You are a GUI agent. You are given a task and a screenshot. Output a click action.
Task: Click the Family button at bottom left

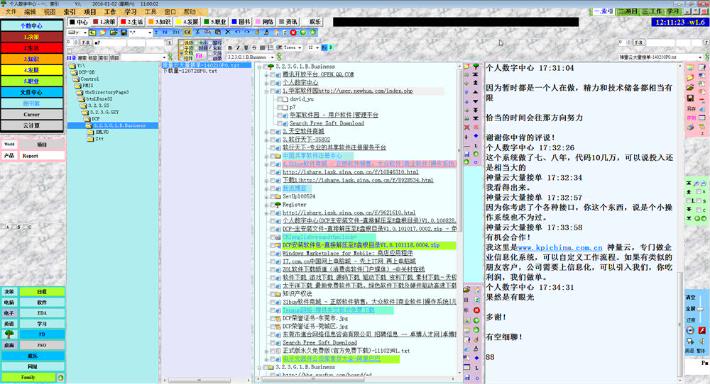(x=28, y=377)
